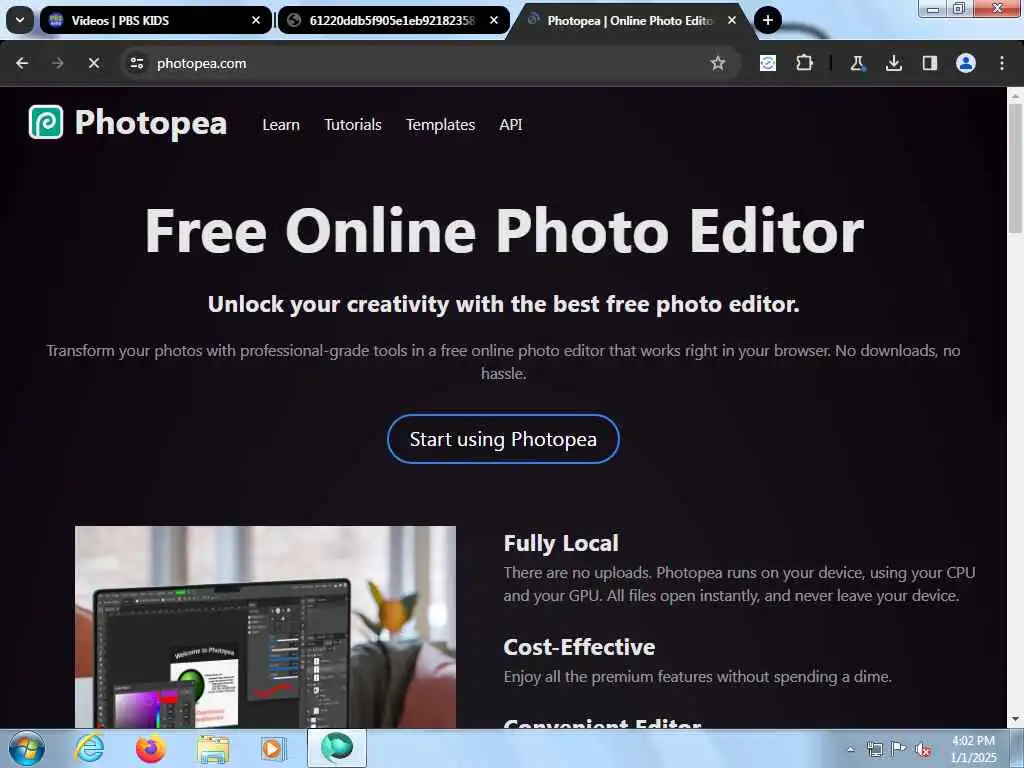1024x768 pixels.
Task: Open the Downloads tray icon
Action: 893,63
